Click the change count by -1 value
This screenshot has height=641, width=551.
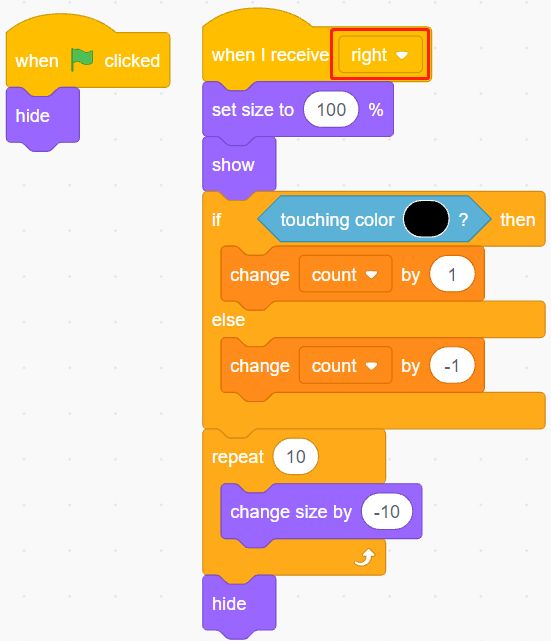pyautogui.click(x=452, y=366)
